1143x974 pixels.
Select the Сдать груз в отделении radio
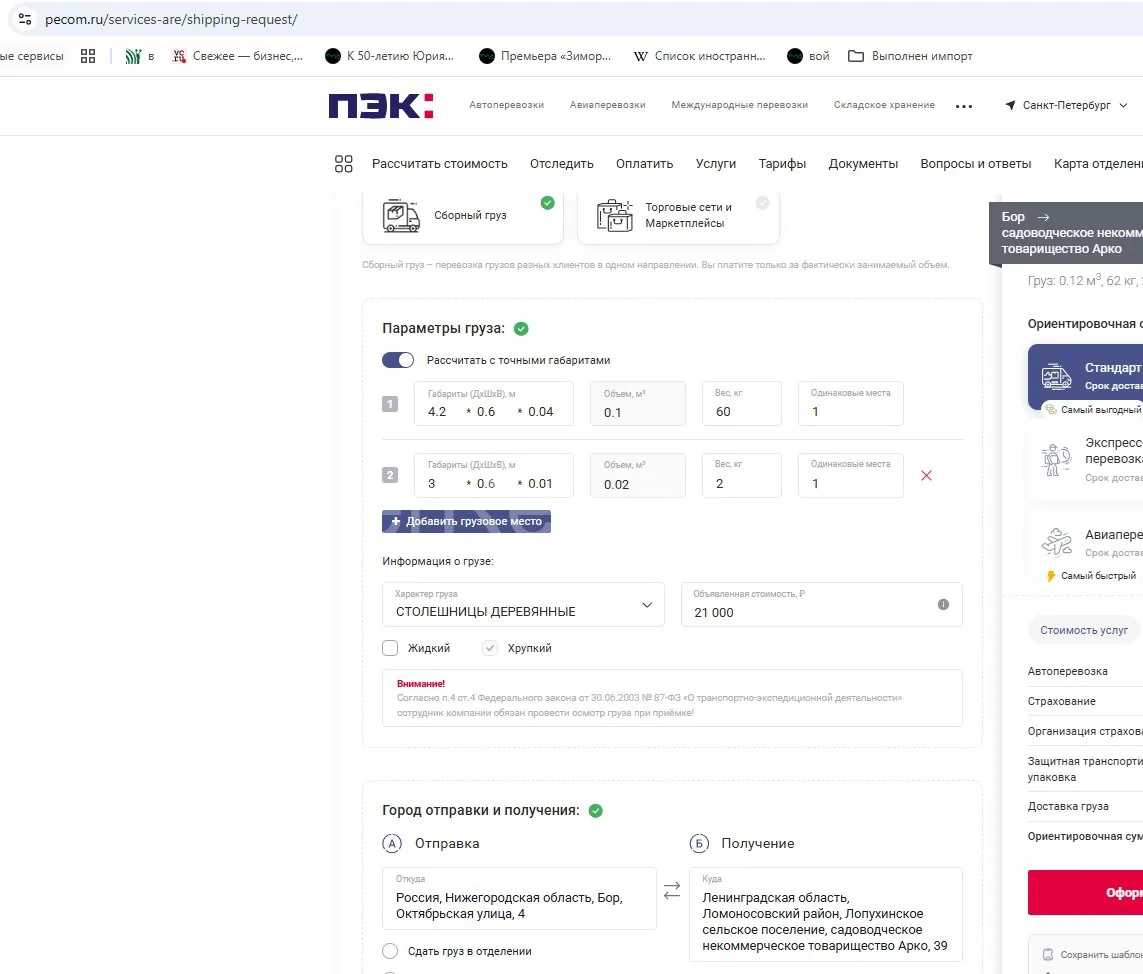[390, 951]
